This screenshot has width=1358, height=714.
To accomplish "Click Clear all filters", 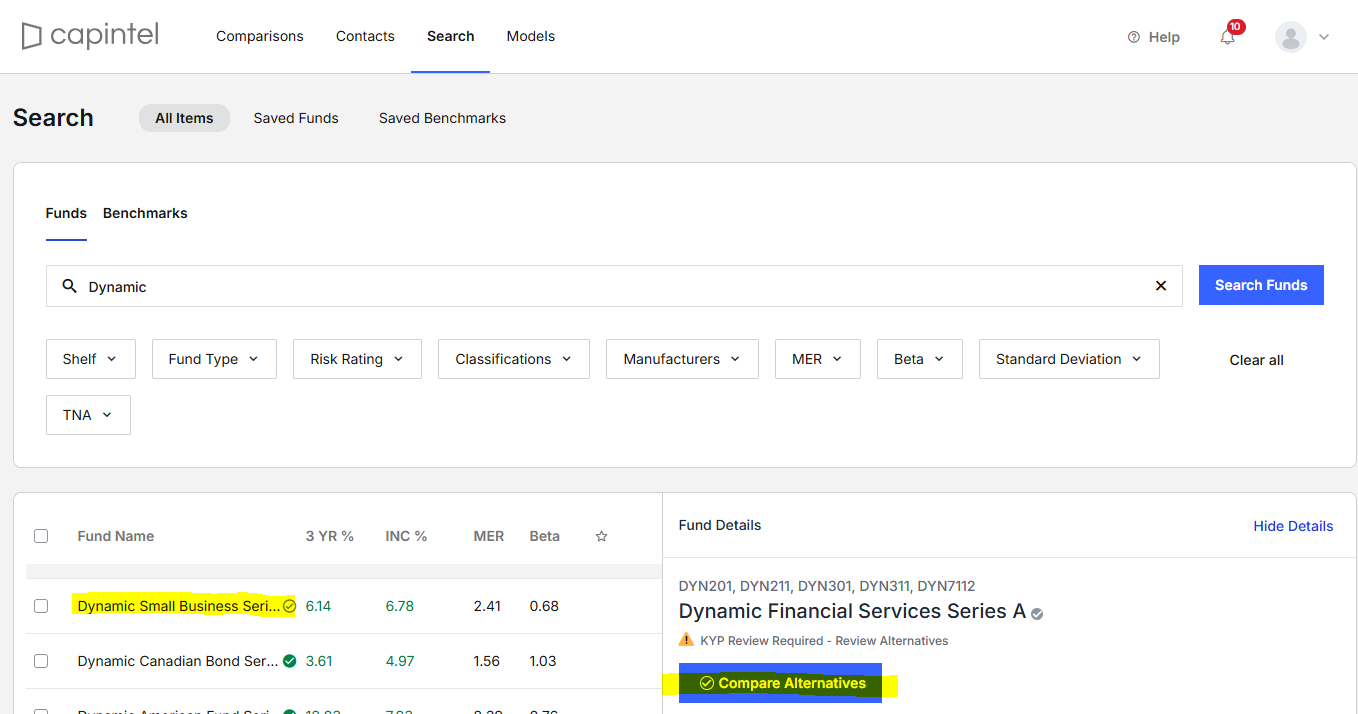I will pos(1256,360).
